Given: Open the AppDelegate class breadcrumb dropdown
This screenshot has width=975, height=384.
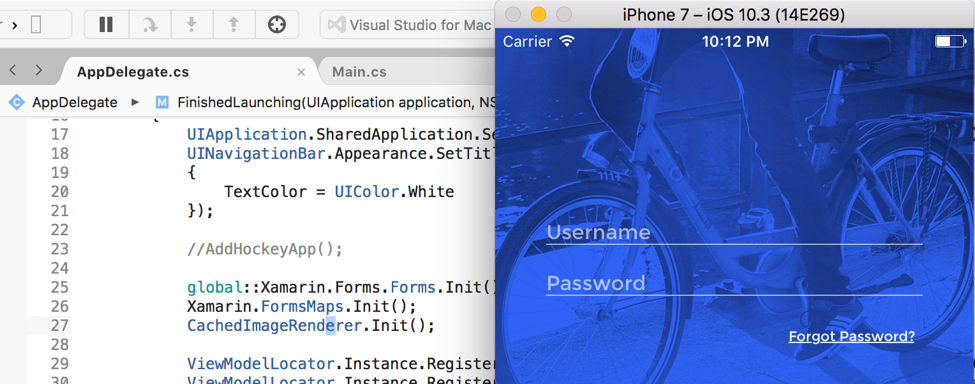Looking at the screenshot, I should point(75,103).
